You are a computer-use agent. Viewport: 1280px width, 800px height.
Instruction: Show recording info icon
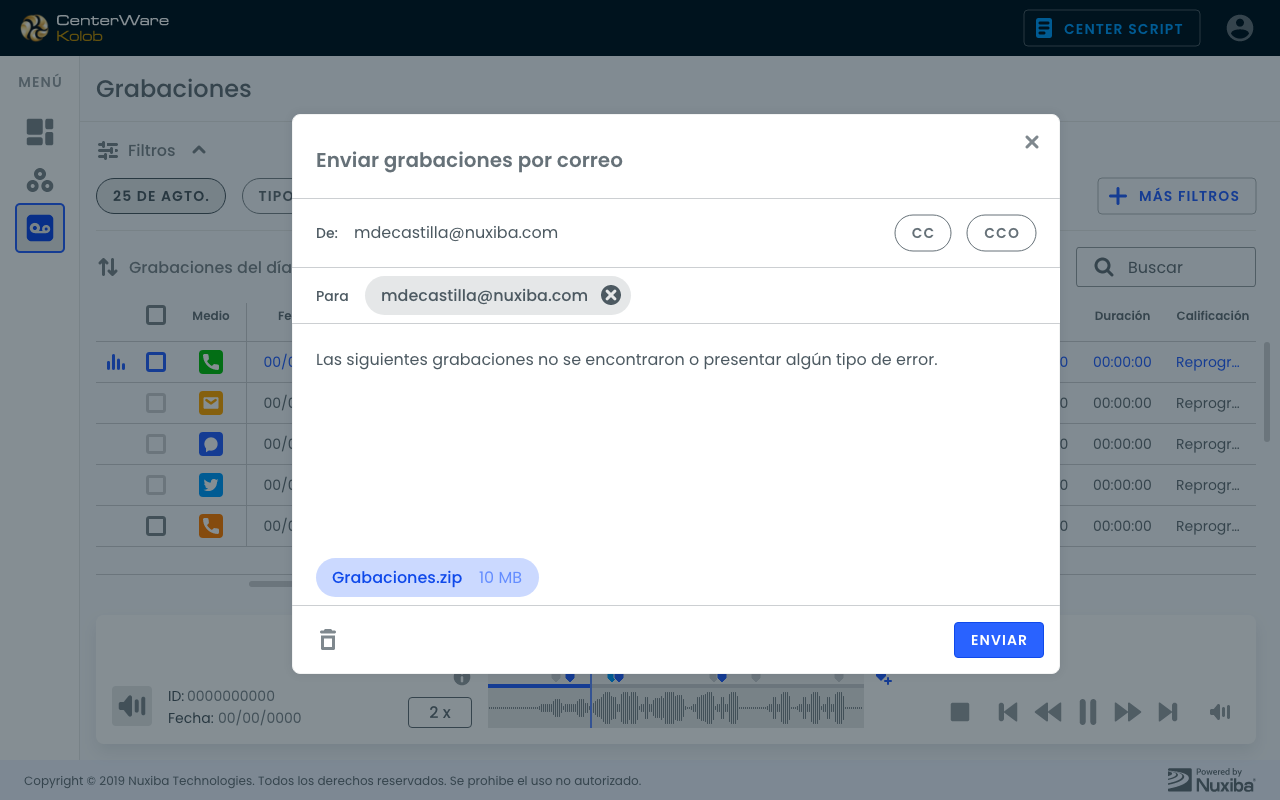pos(462,678)
